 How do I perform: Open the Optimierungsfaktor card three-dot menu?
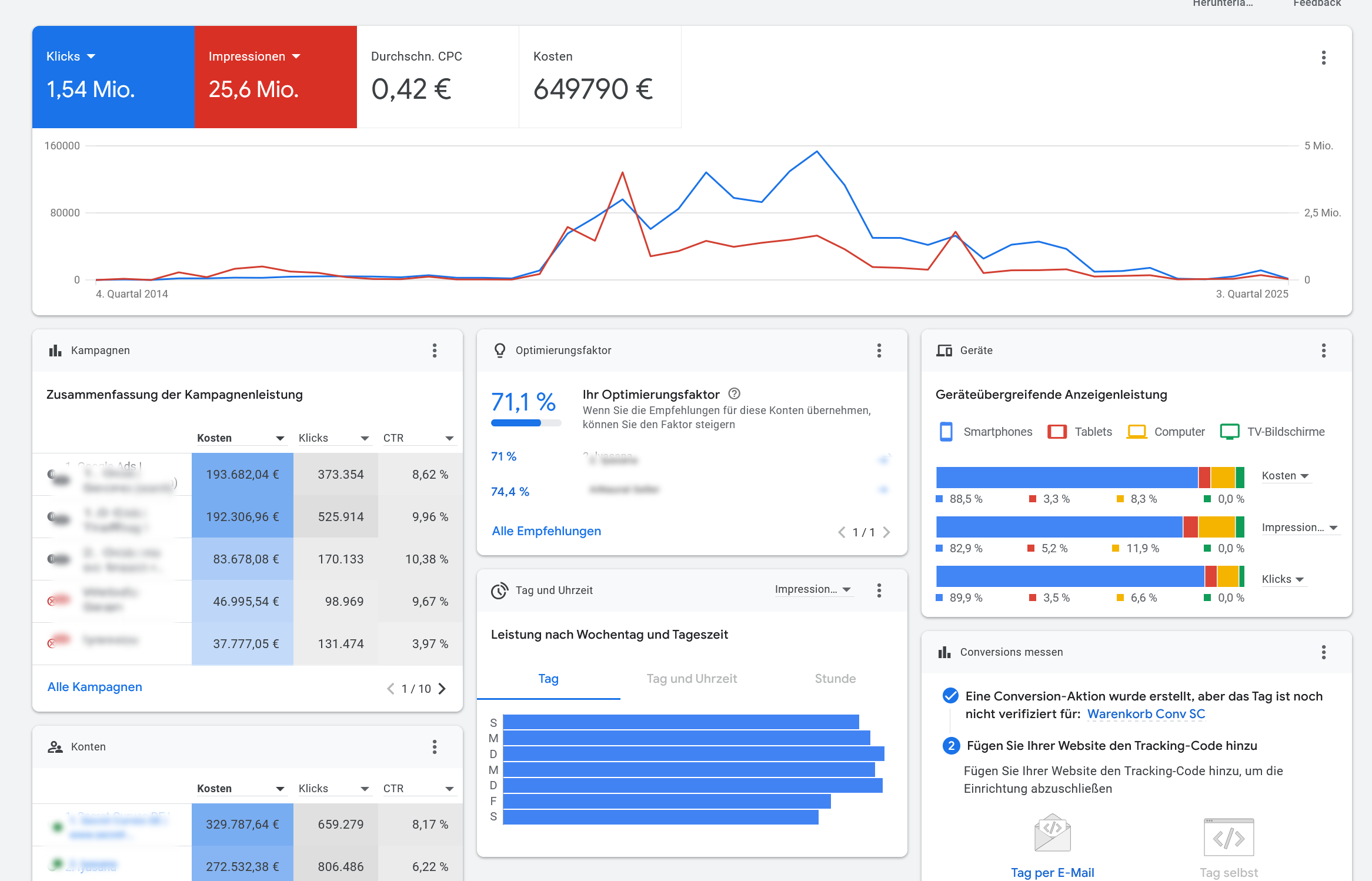[x=879, y=351]
